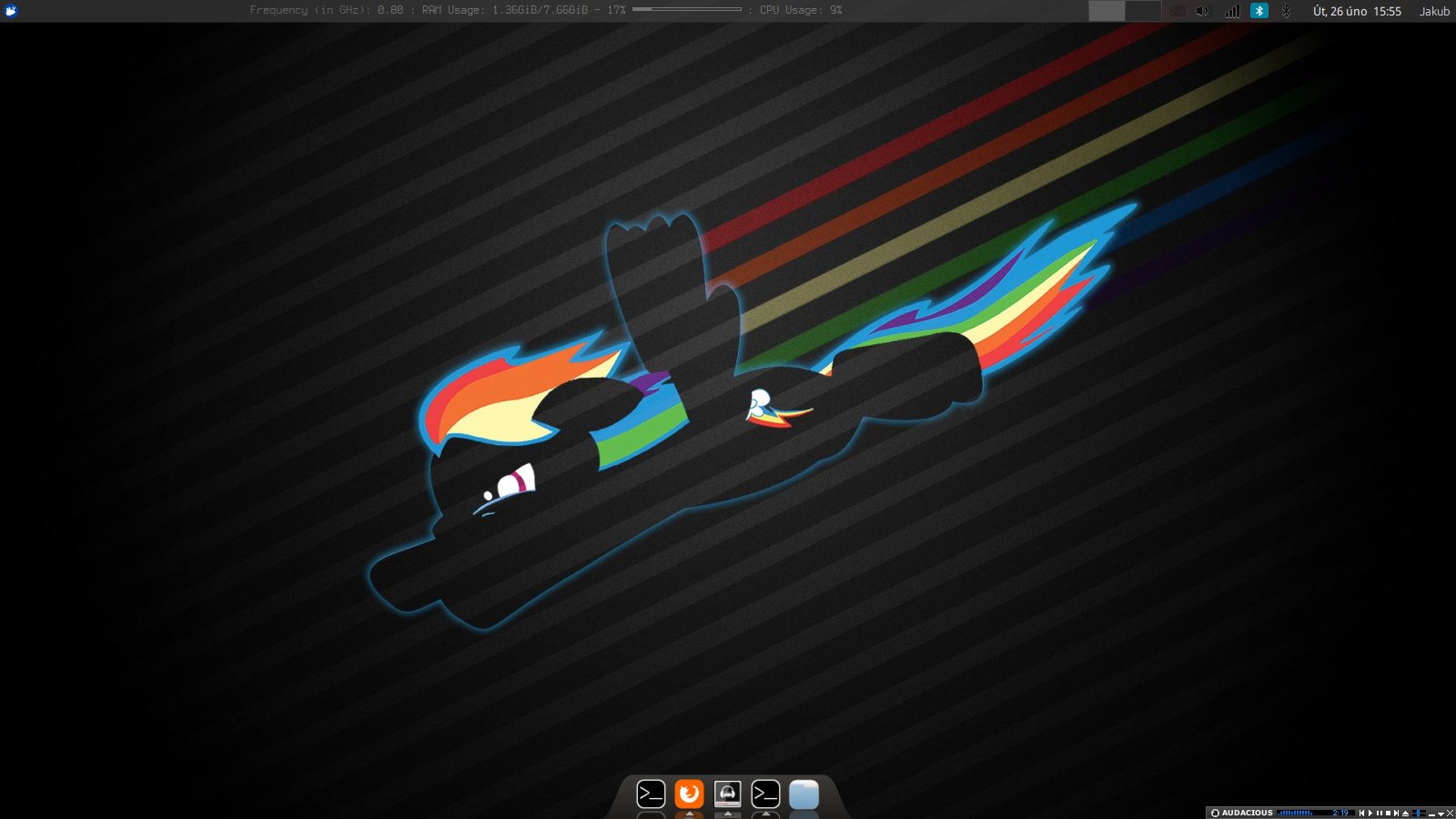This screenshot has width=1456, height=819.
Task: Click the 2:19 elapsed time display
Action: [1340, 813]
